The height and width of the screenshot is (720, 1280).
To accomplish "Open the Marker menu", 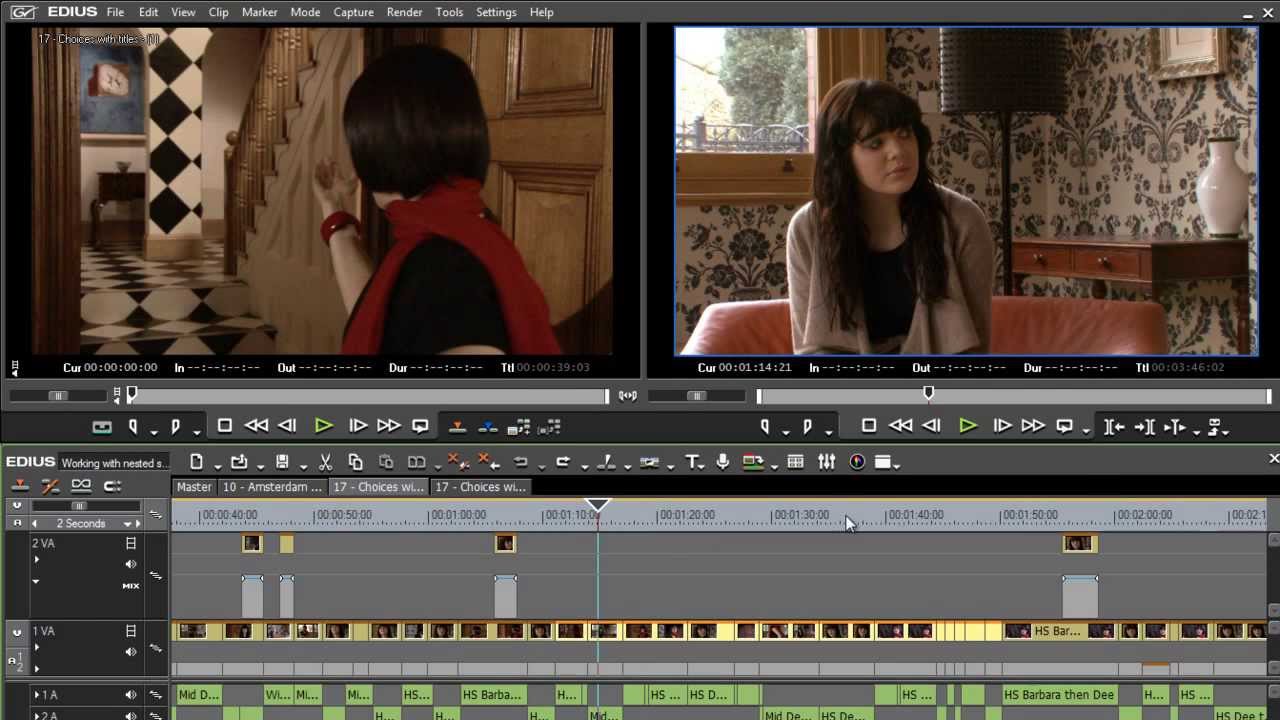I will coord(259,12).
